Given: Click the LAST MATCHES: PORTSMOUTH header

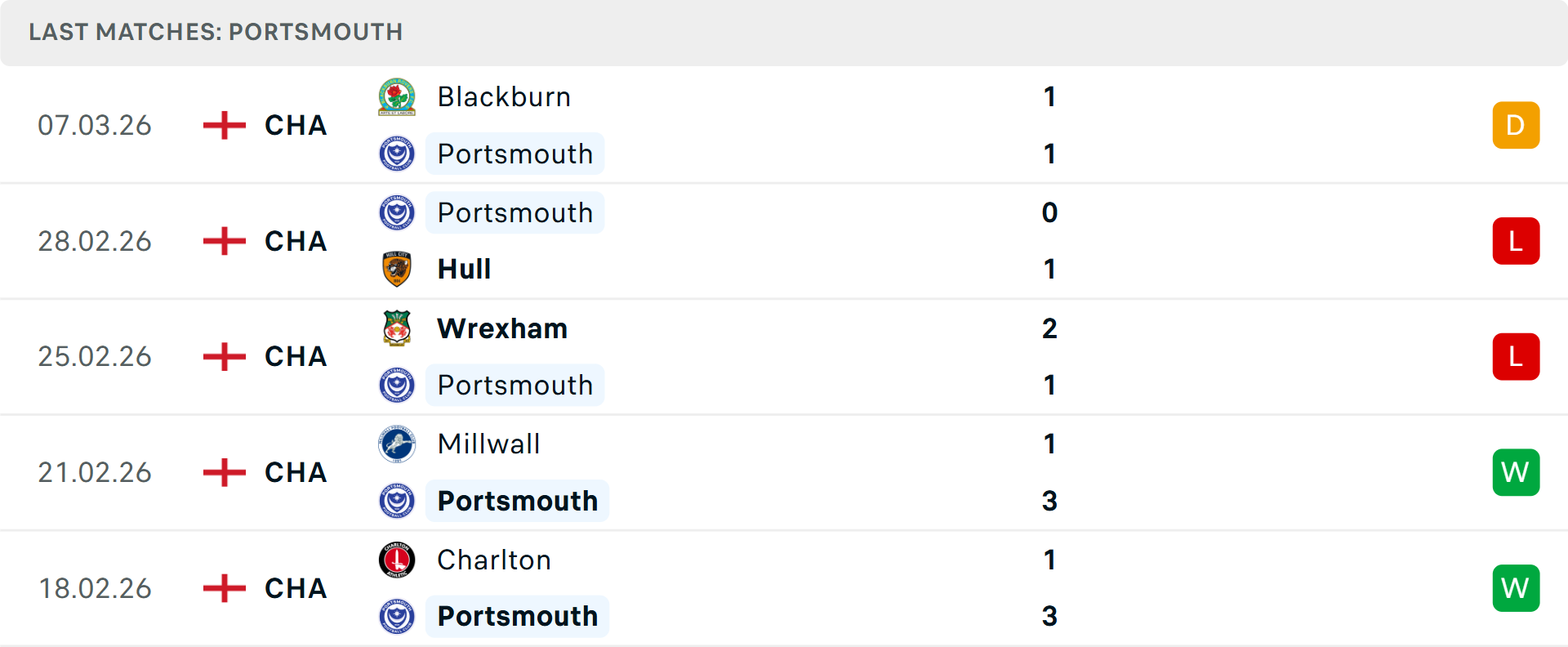Looking at the screenshot, I should pos(215,32).
